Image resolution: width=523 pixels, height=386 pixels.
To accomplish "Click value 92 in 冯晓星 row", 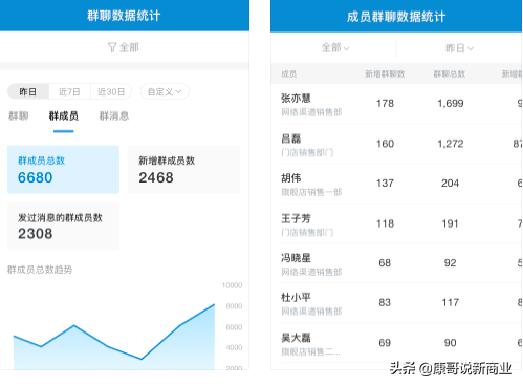I will tap(450, 263).
